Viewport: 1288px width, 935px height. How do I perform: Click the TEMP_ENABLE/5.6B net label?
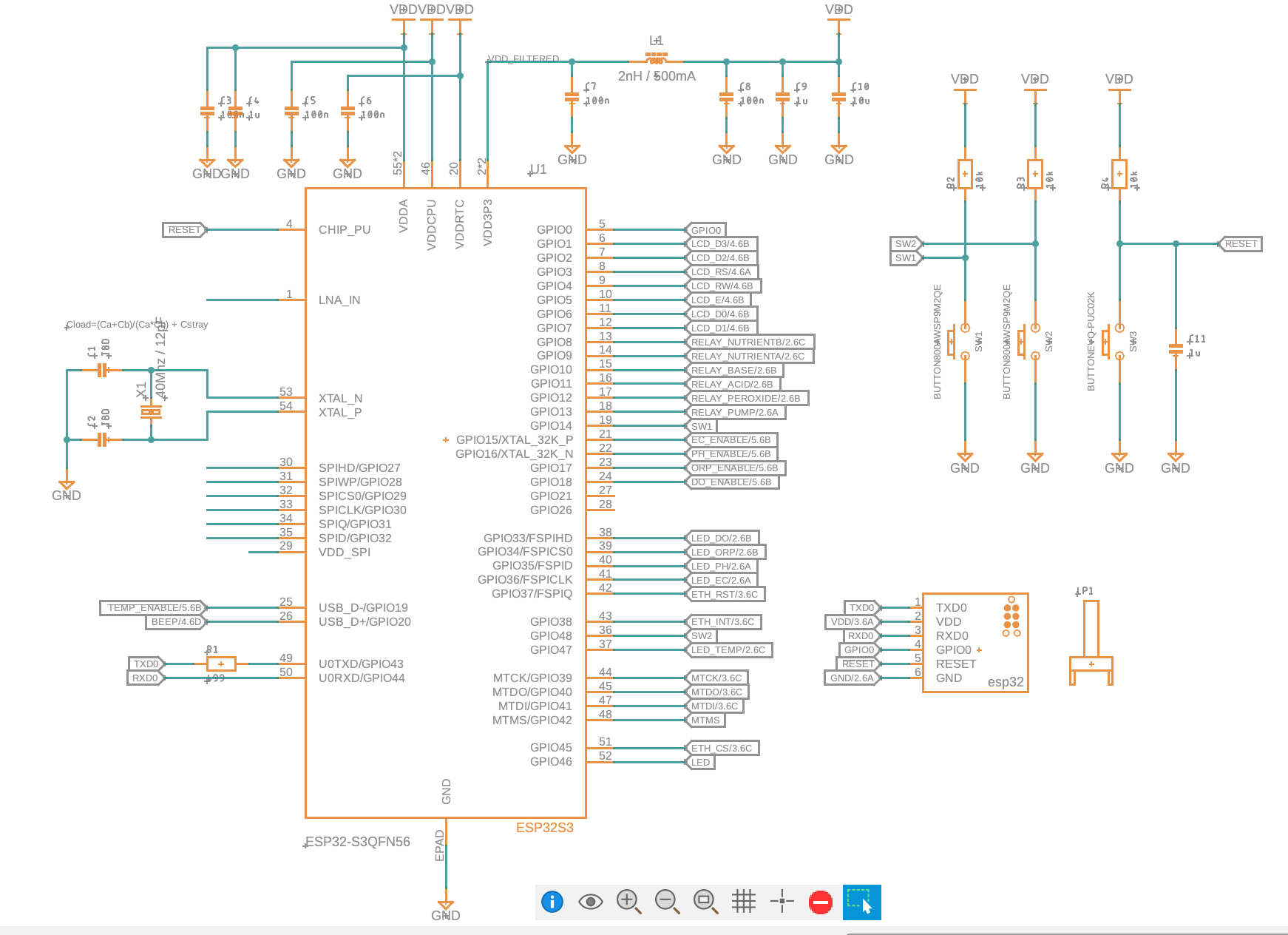click(x=154, y=608)
